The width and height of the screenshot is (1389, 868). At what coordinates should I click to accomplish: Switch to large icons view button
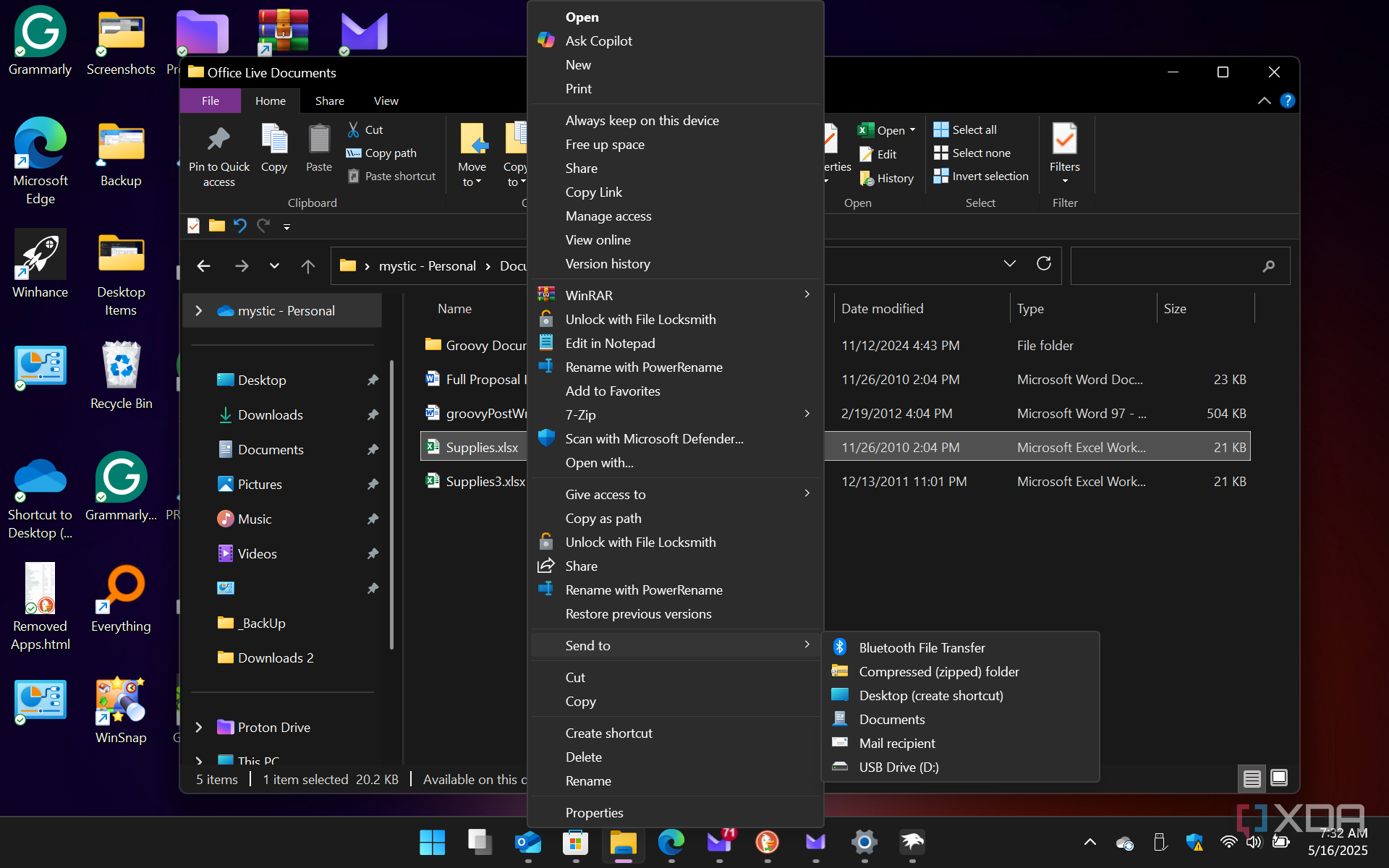tap(1279, 778)
